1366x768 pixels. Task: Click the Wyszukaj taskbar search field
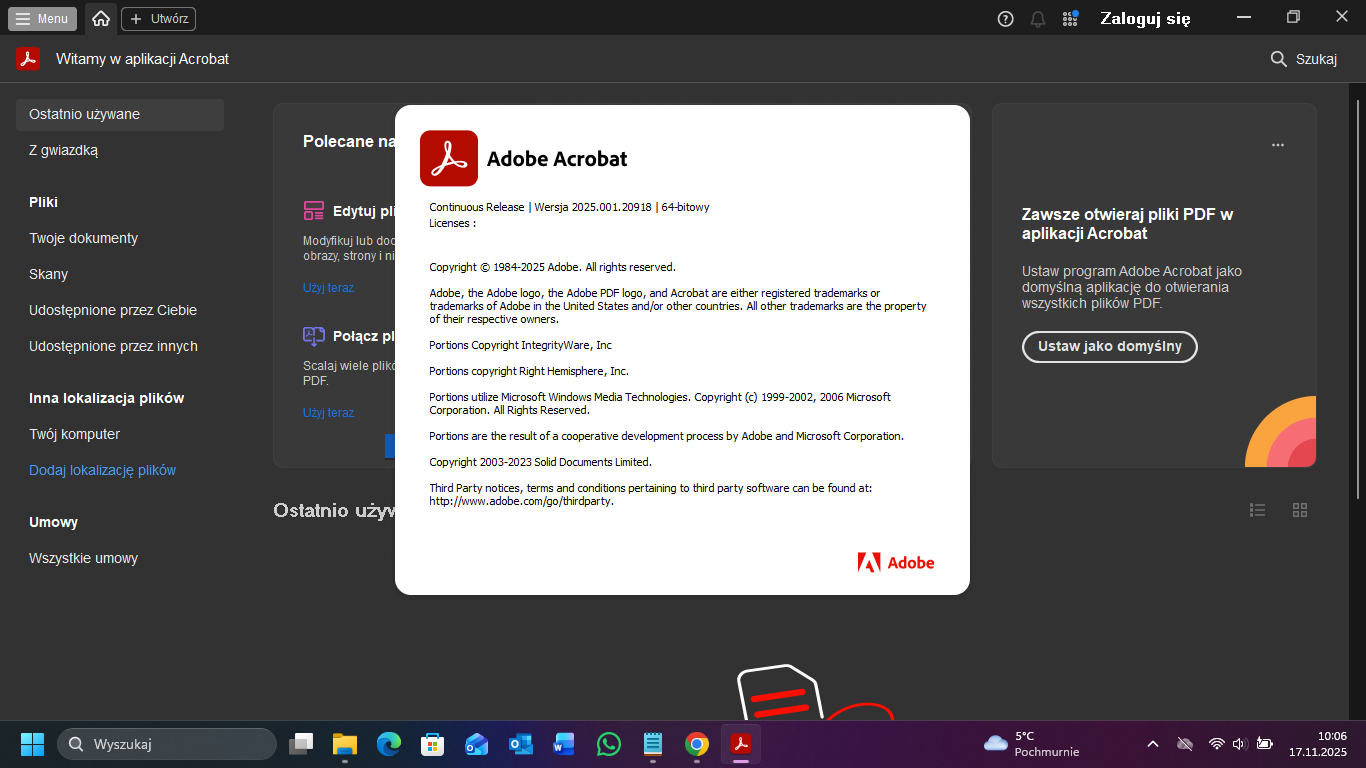(167, 744)
